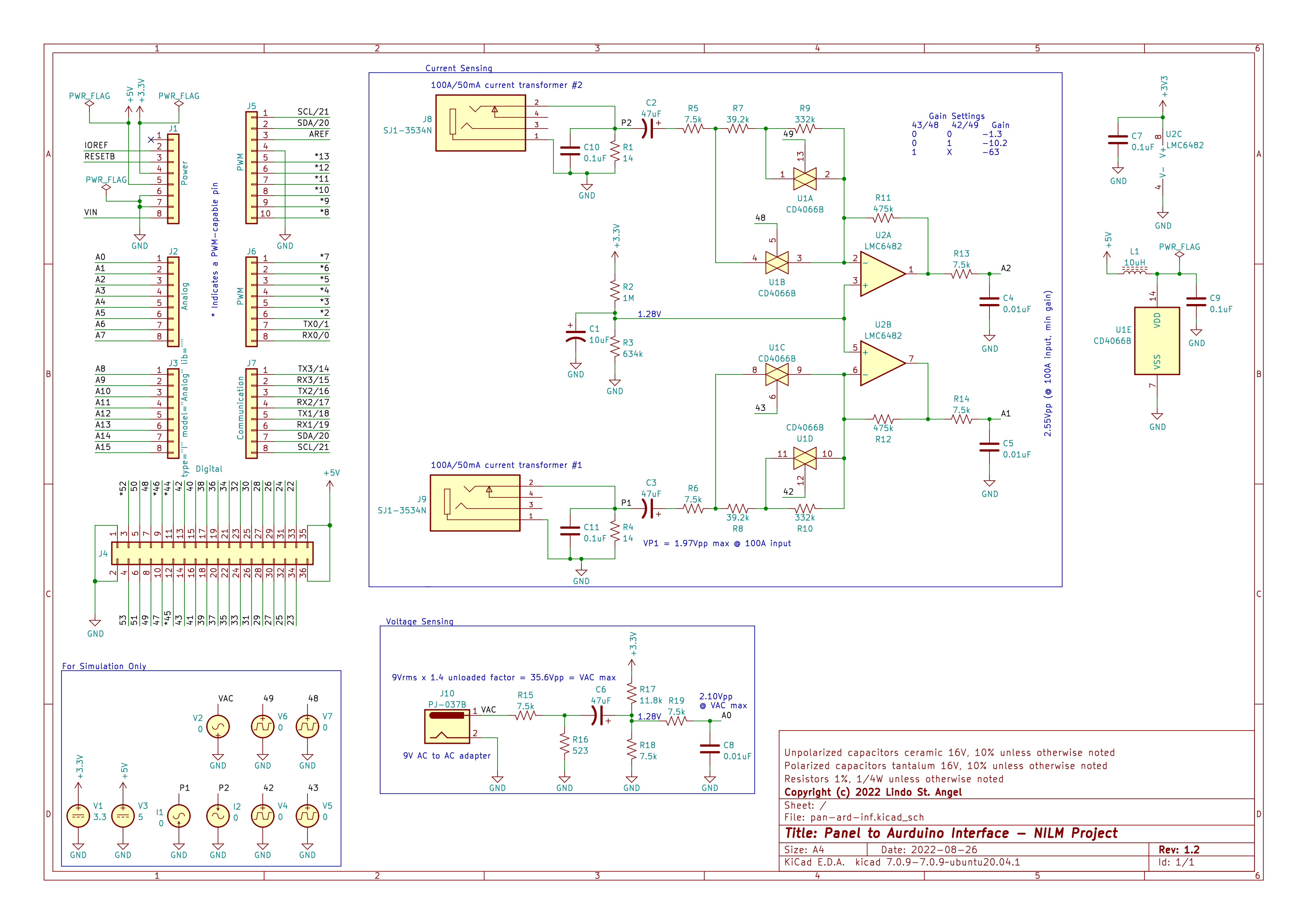Select the 'RESETB' net label
Viewport: 1307px width, 924px height.
click(100, 156)
